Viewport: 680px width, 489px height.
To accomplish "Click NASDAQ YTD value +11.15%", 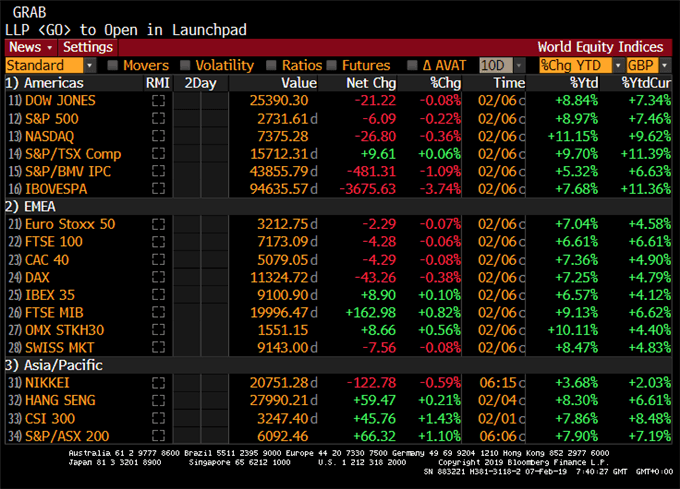I will (x=572, y=136).
